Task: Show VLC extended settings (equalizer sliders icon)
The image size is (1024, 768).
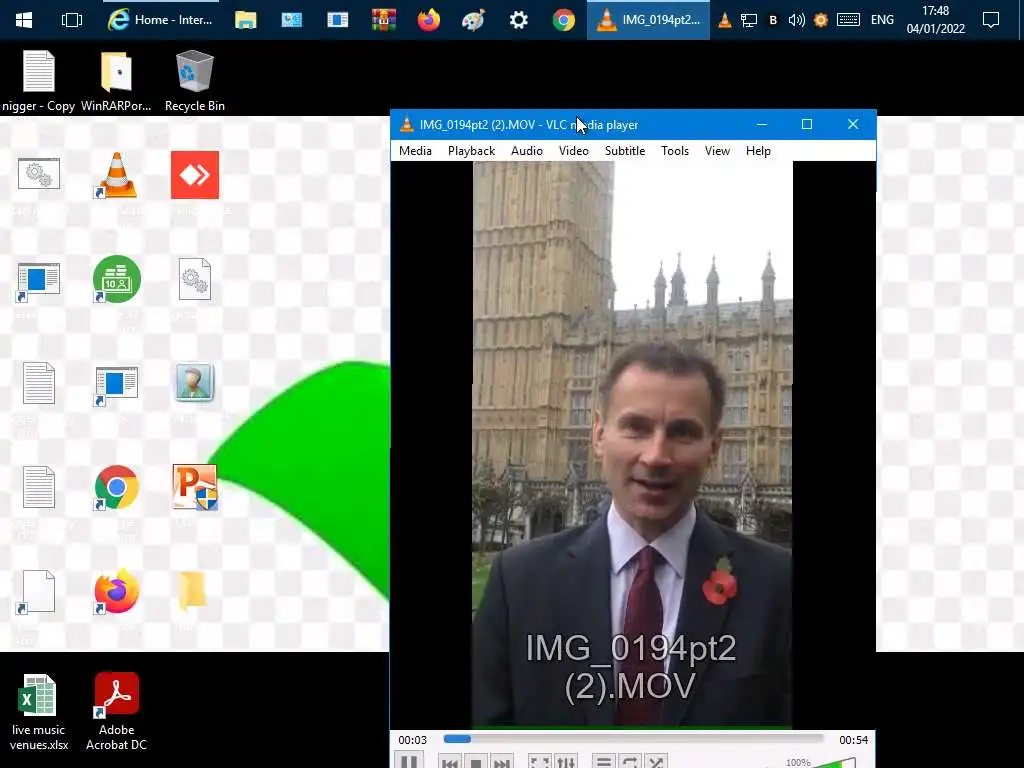Action: point(566,763)
